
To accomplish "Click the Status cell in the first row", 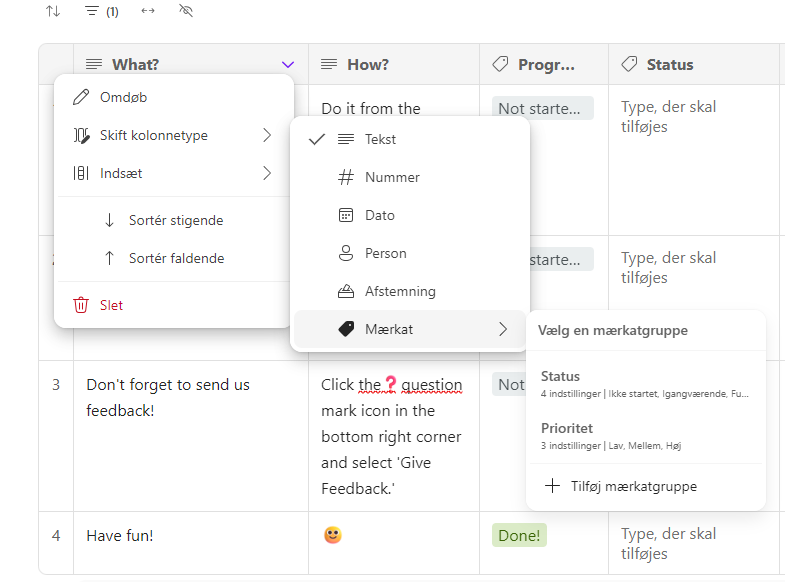I will [x=693, y=160].
